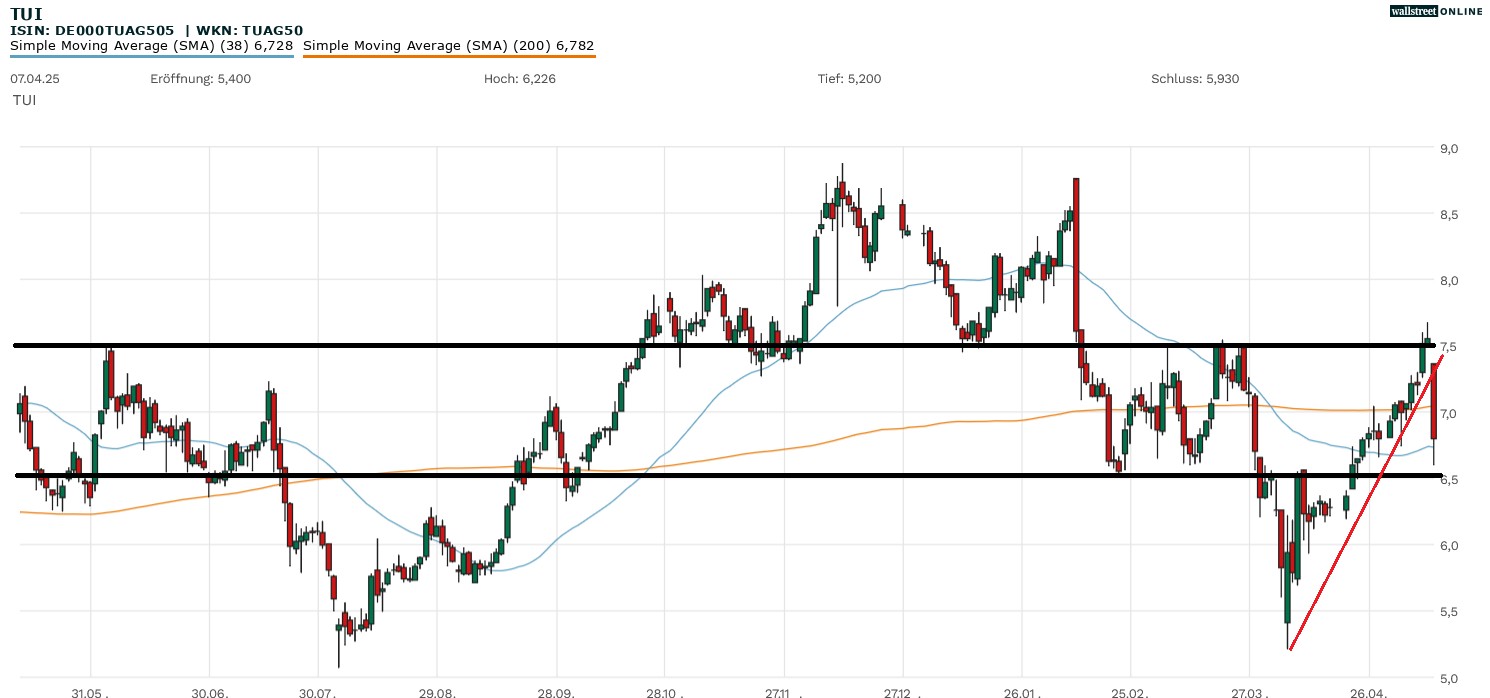The height and width of the screenshot is (698, 1490).
Task: Click the blue underline below SMA (38)
Action: click(x=151, y=56)
